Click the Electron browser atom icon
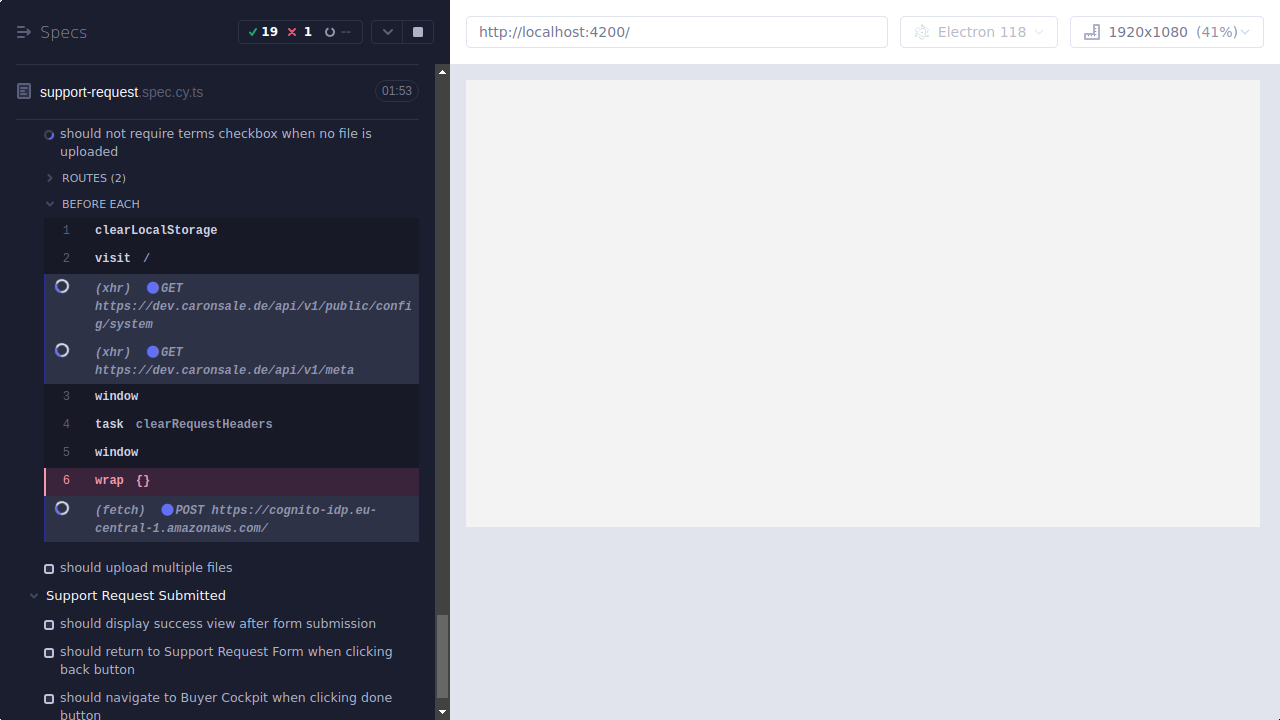This screenshot has width=1280, height=720. 921,31
